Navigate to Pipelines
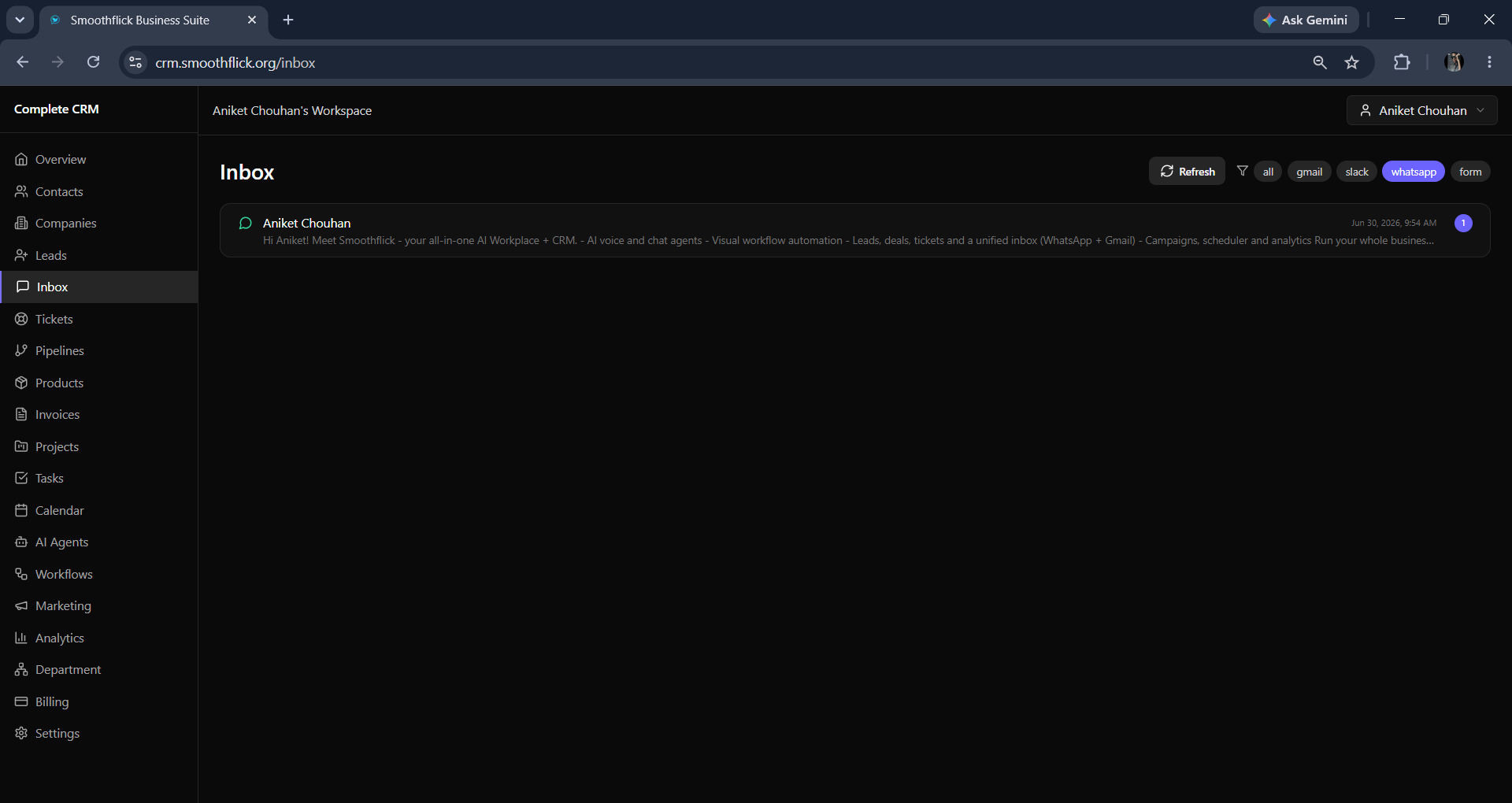The width and height of the screenshot is (1512, 803). coord(99,350)
